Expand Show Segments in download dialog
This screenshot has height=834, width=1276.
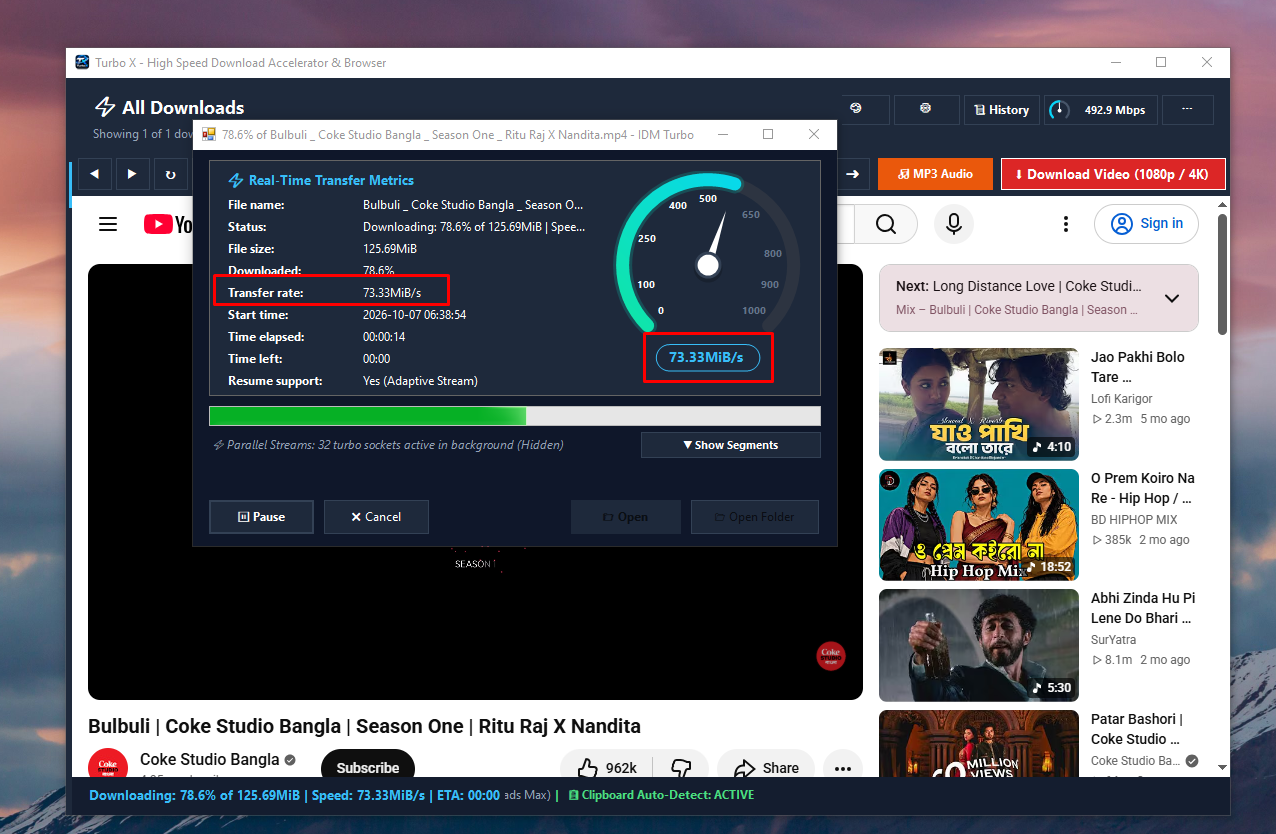point(730,445)
